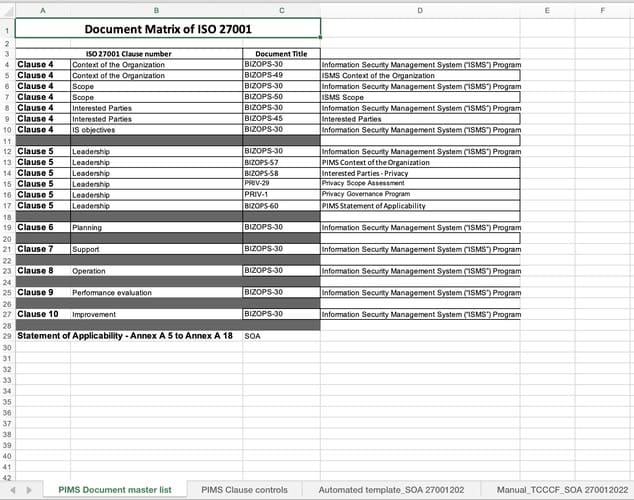634x500 pixels.
Task: Select row 29 header
Action: click(7, 336)
